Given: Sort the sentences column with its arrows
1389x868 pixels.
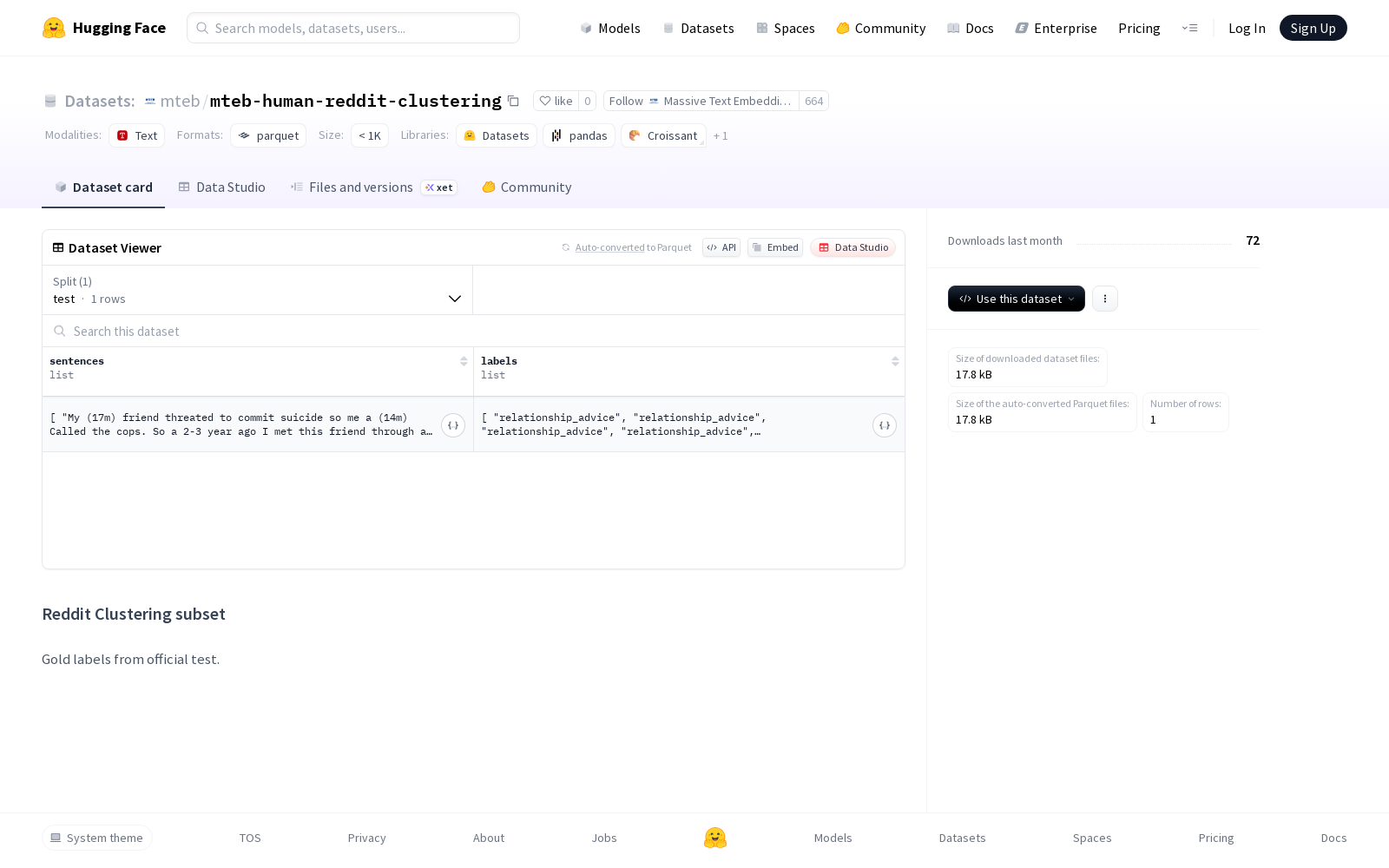Looking at the screenshot, I should click(464, 361).
